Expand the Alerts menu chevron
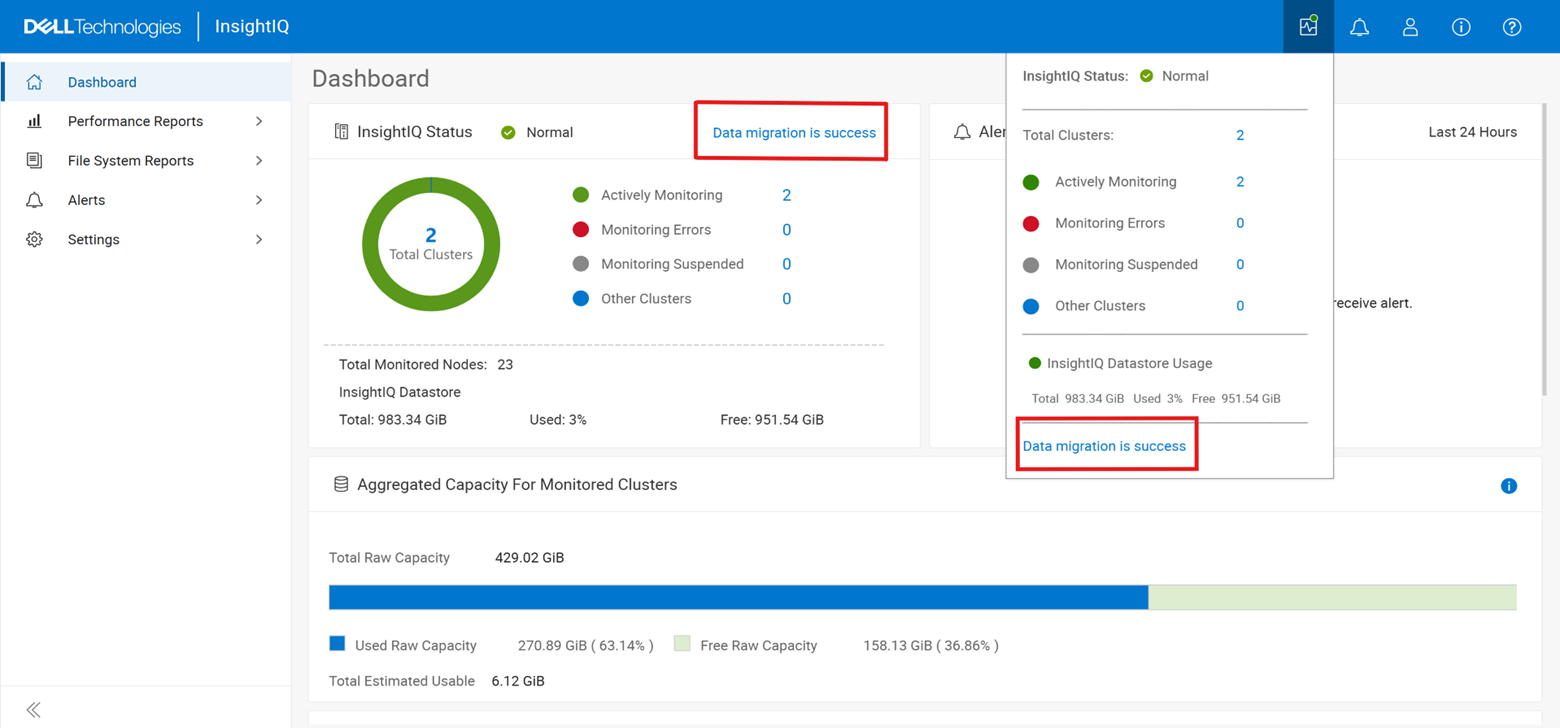This screenshot has width=1560, height=728. pyautogui.click(x=259, y=200)
